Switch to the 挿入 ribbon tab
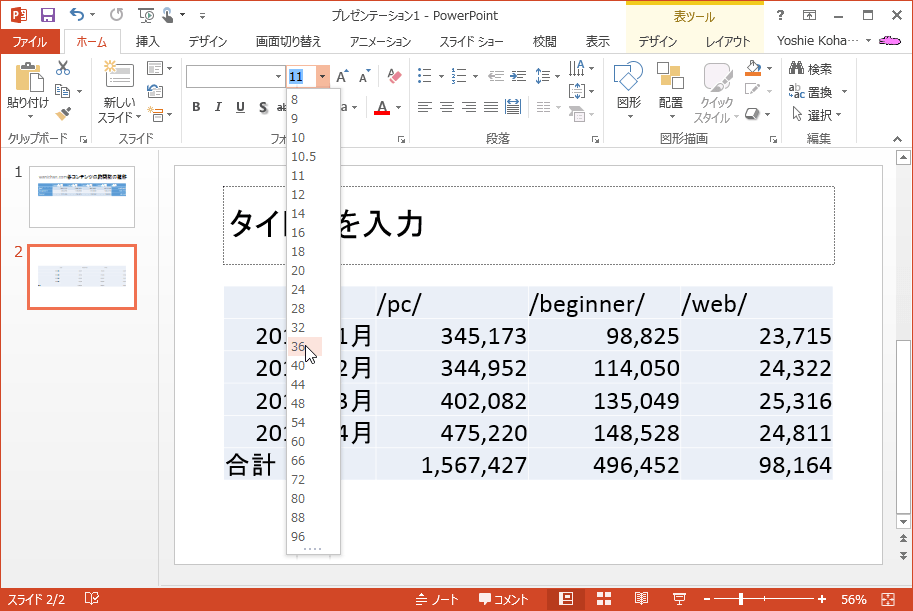 [x=147, y=41]
